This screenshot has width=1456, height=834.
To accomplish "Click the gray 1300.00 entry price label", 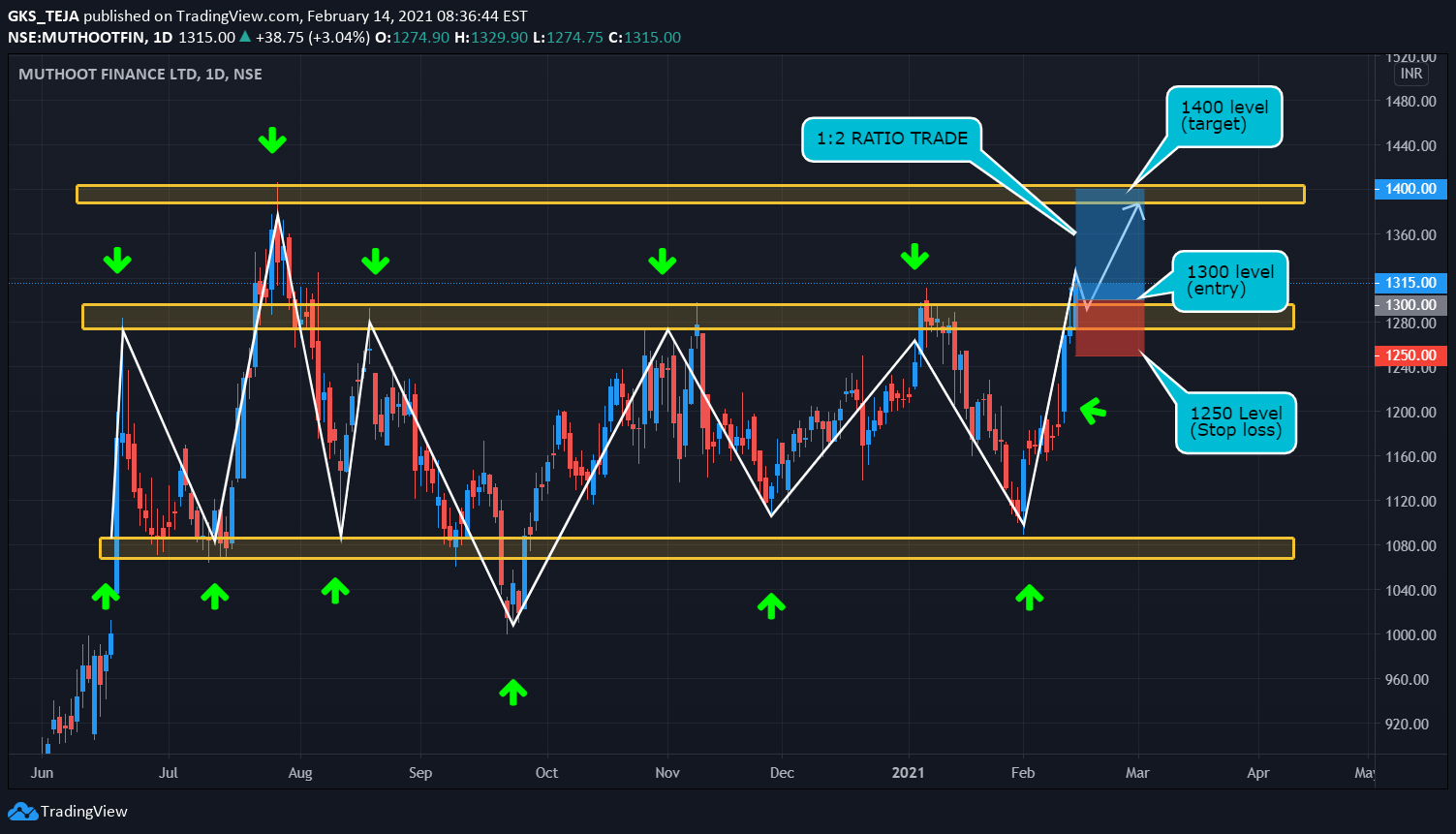I will [x=1410, y=305].
